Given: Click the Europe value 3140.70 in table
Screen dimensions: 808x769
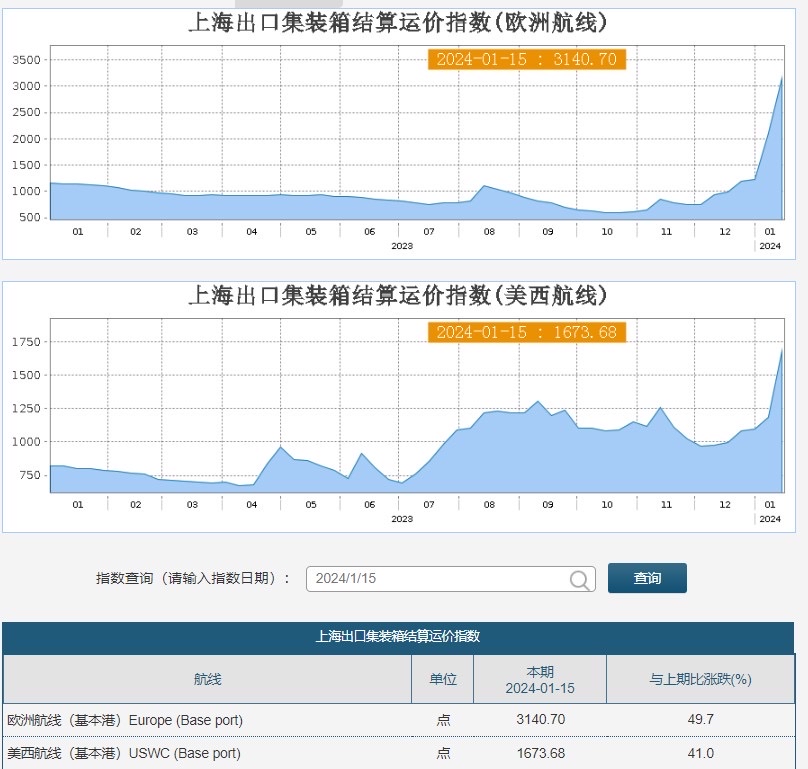Looking at the screenshot, I should 541,719.
